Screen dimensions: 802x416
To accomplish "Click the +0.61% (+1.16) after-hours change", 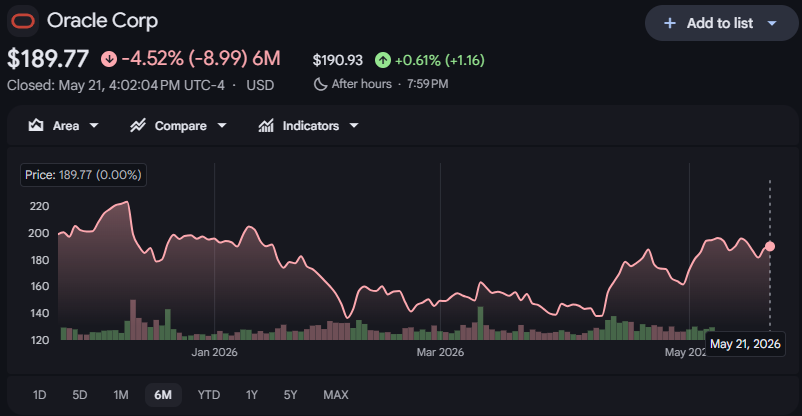I will coord(439,60).
